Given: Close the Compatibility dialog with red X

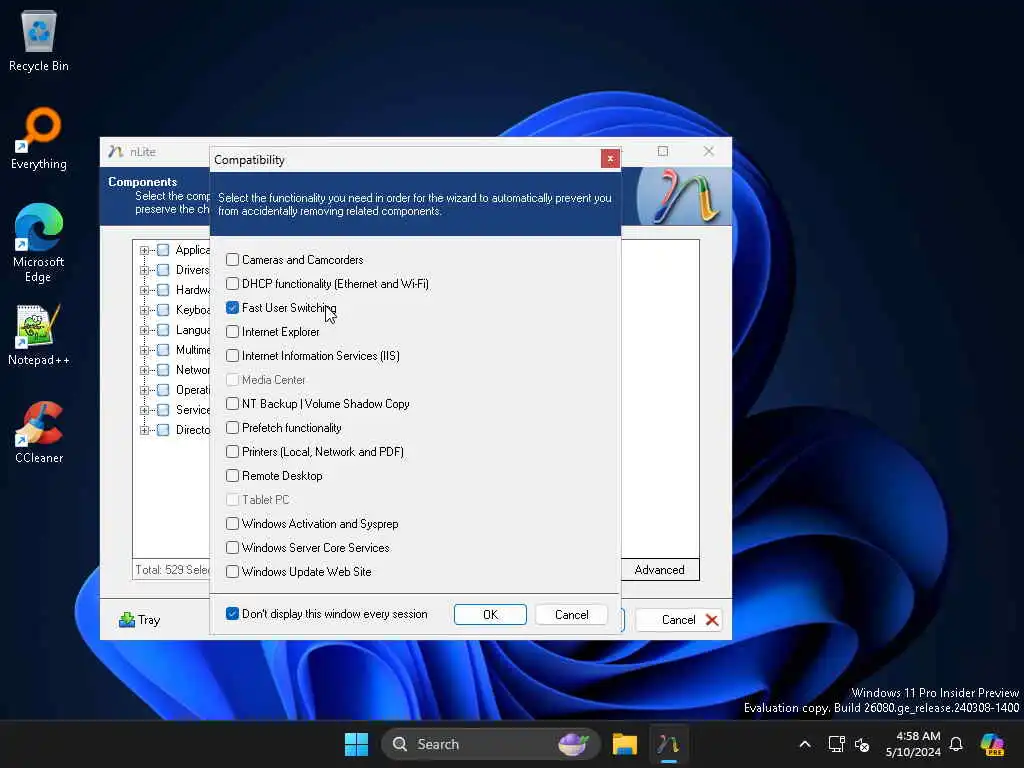Looking at the screenshot, I should click(610, 159).
